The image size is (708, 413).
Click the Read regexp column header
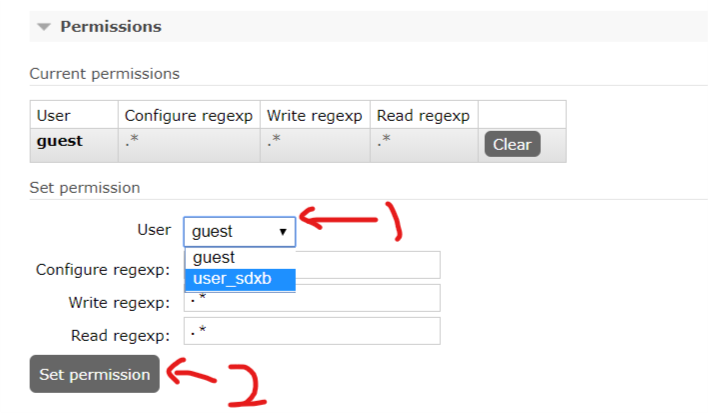coord(422,115)
